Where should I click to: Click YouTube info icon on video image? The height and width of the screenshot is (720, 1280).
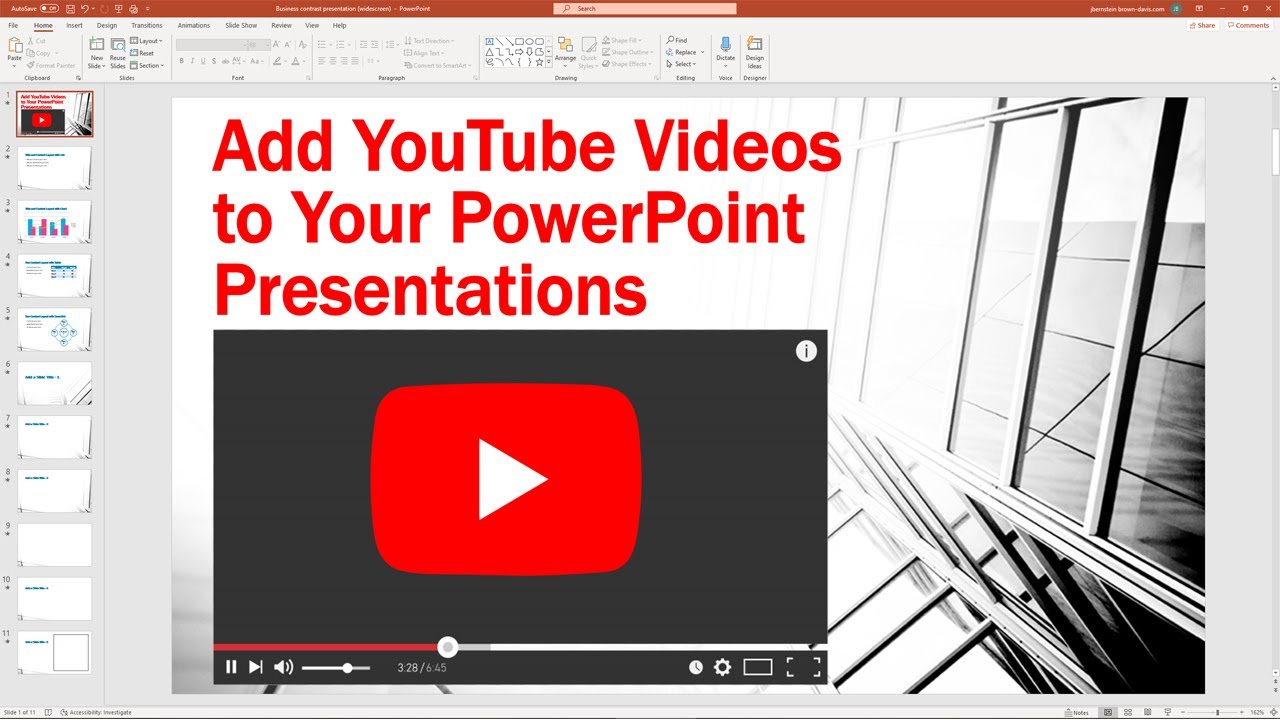806,351
